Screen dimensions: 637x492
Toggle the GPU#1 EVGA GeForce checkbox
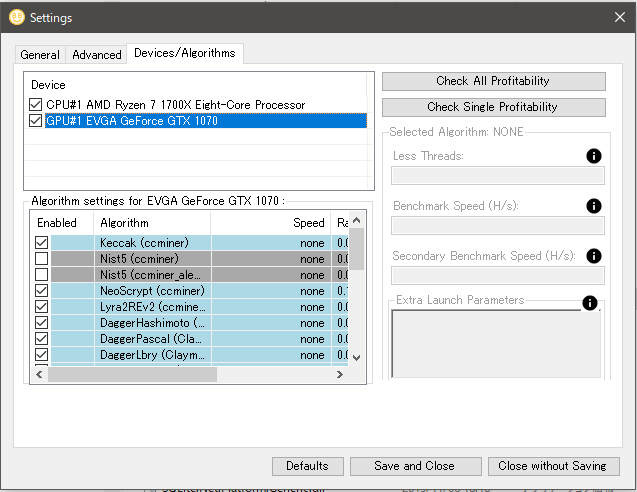point(36,121)
